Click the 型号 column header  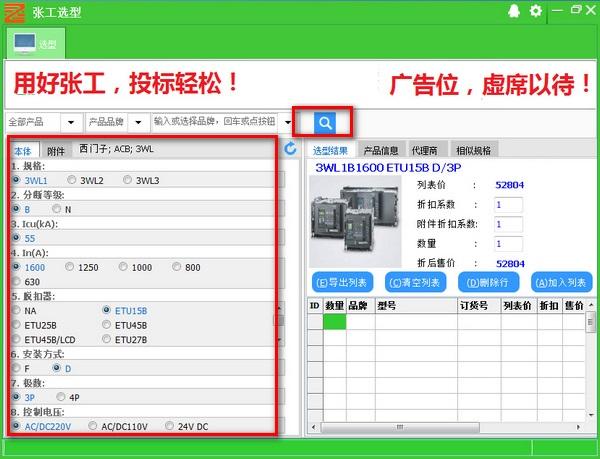click(x=416, y=305)
